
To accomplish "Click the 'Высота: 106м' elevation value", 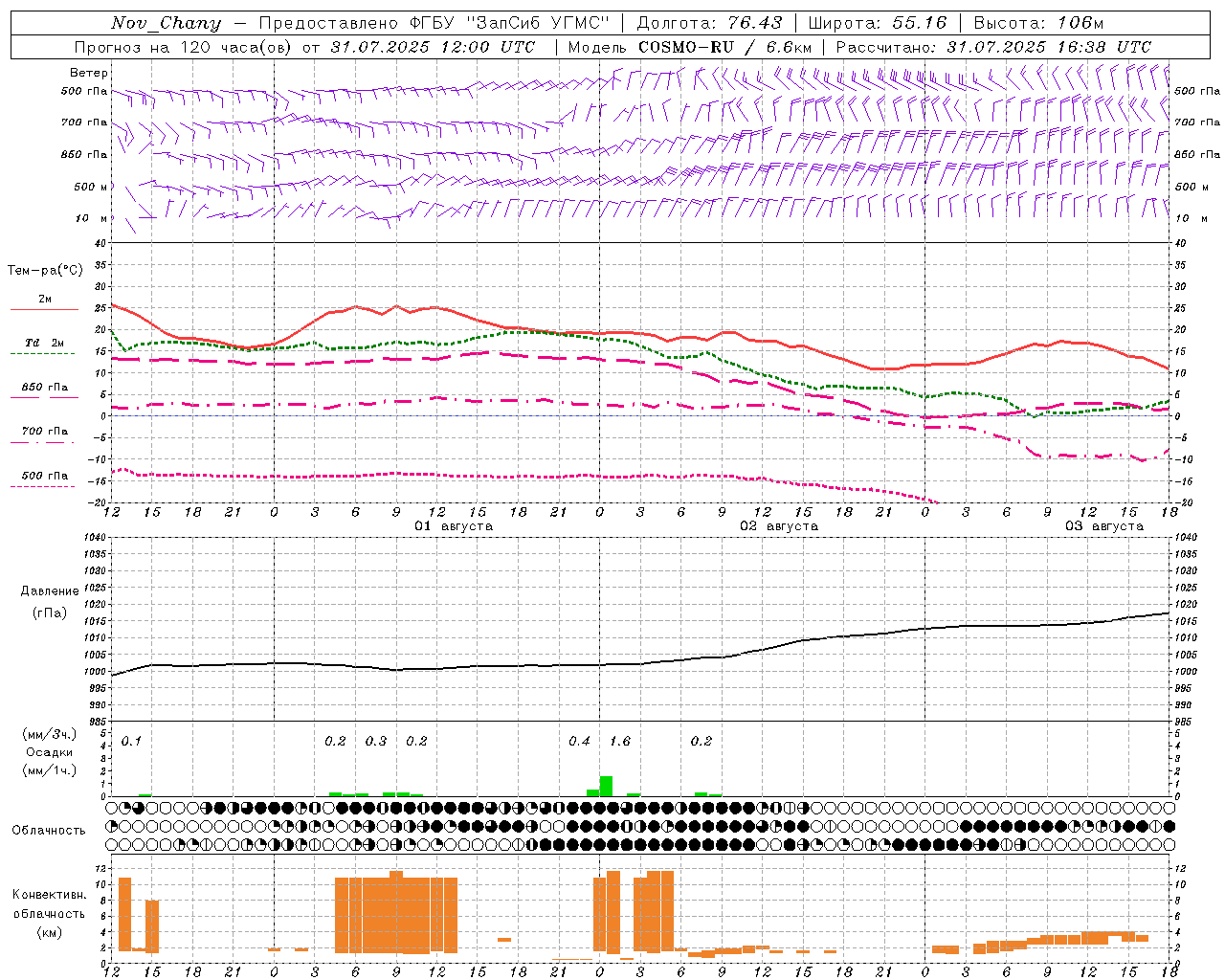I will coord(1038,23).
